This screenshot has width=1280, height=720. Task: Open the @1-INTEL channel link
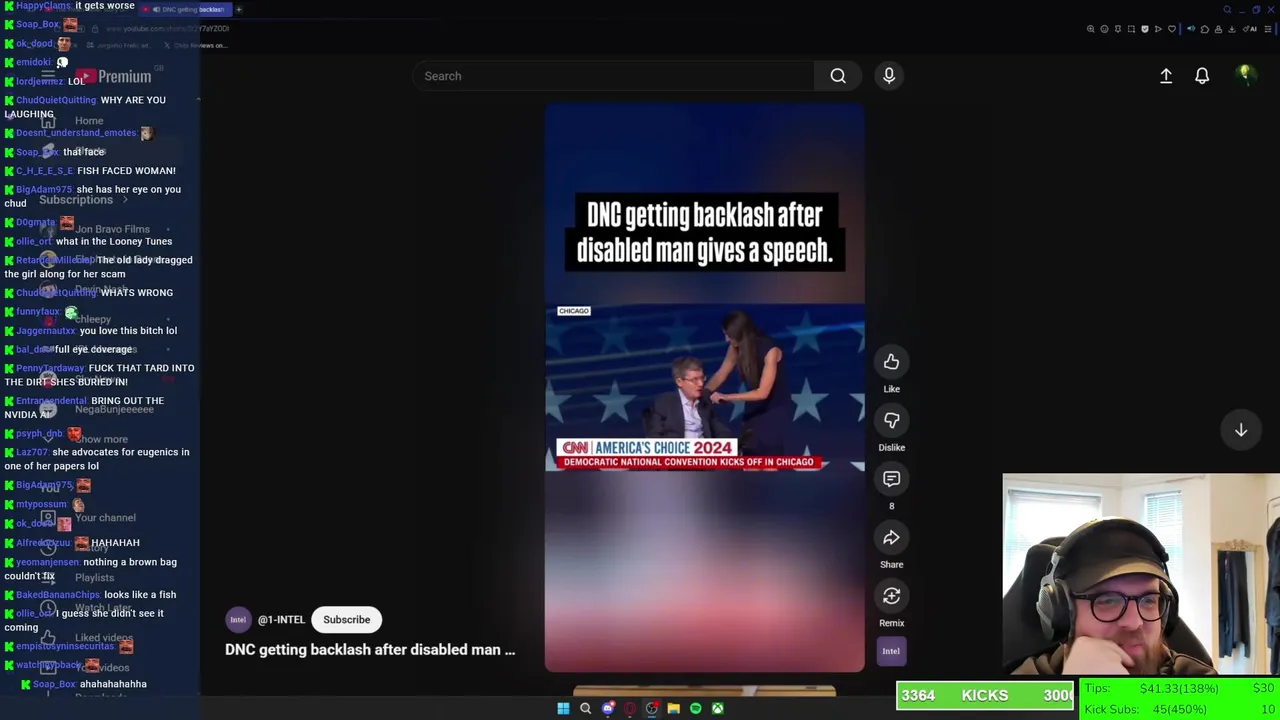(281, 620)
